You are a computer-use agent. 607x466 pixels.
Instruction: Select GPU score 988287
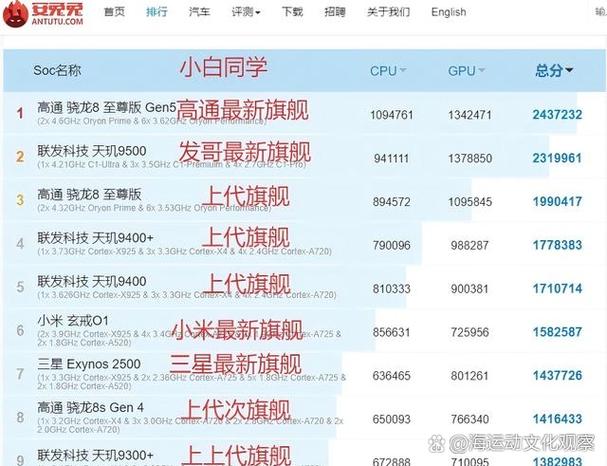coord(470,245)
